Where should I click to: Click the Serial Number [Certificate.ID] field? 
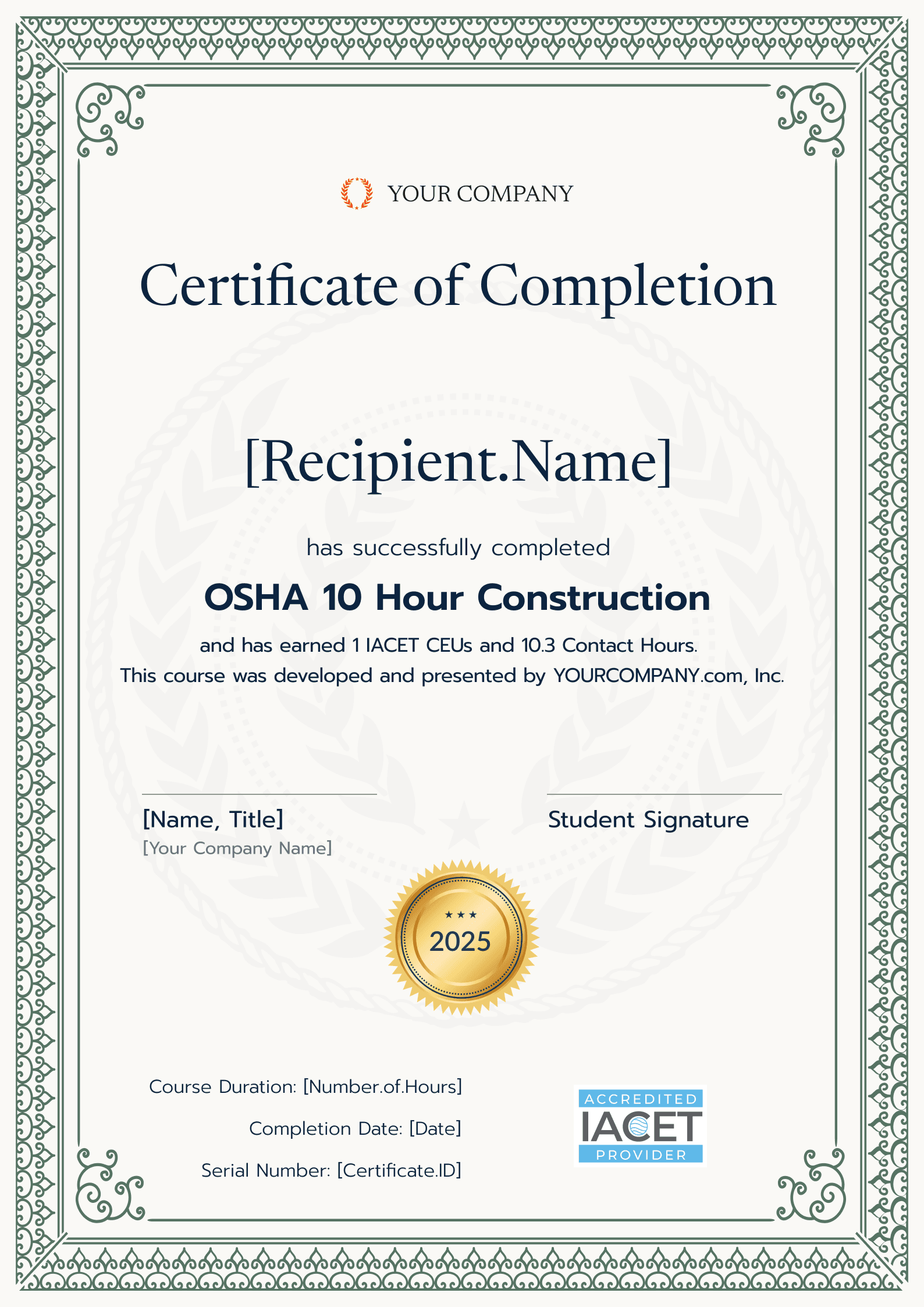click(x=331, y=1170)
